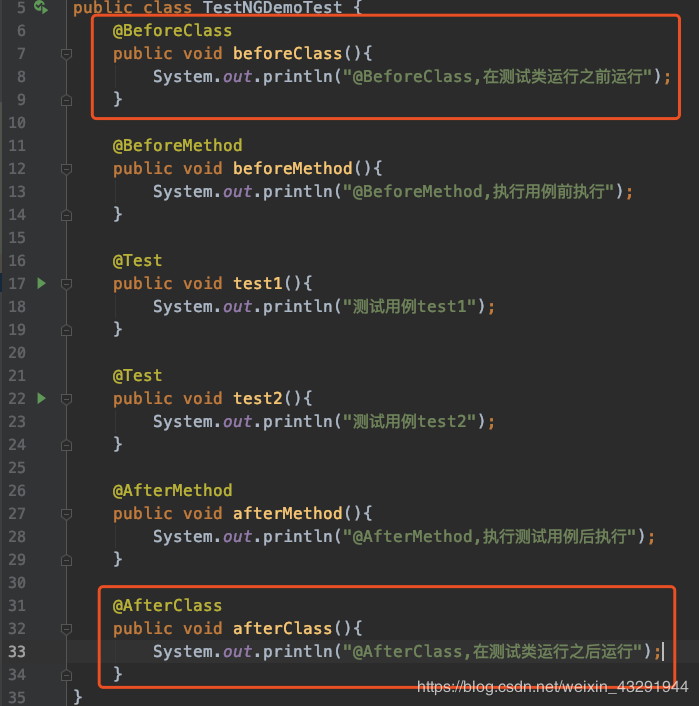The height and width of the screenshot is (706, 699).
Task: Click fold end marker on line 34
Action: tap(66, 675)
